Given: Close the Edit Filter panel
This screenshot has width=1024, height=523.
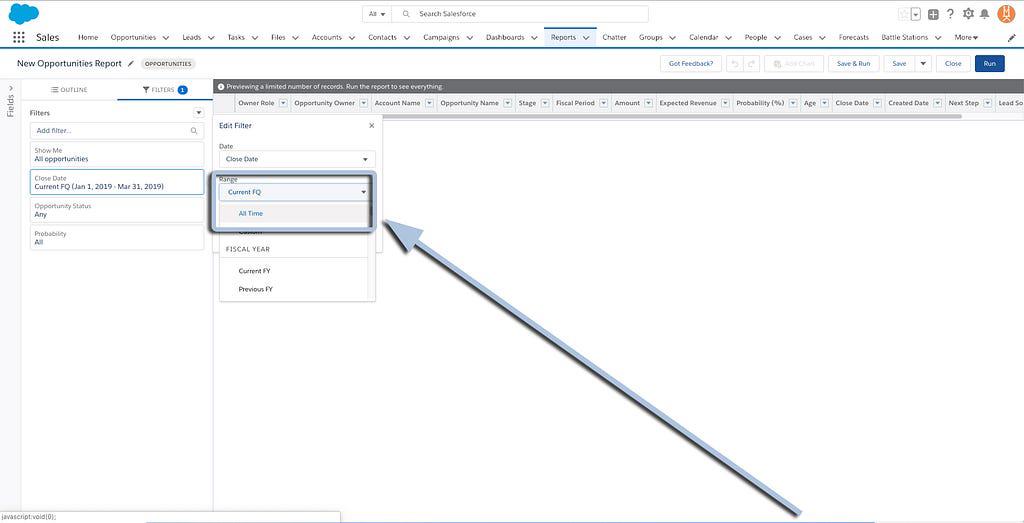Looking at the screenshot, I should [x=371, y=126].
